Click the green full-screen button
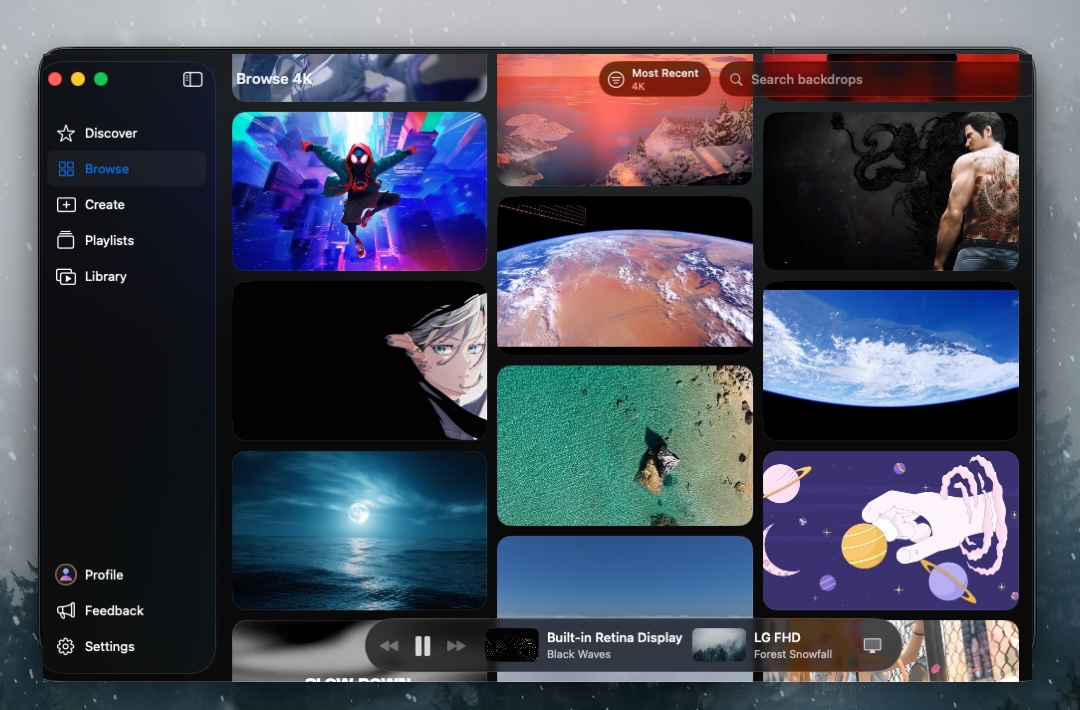1080x710 pixels. [101, 79]
